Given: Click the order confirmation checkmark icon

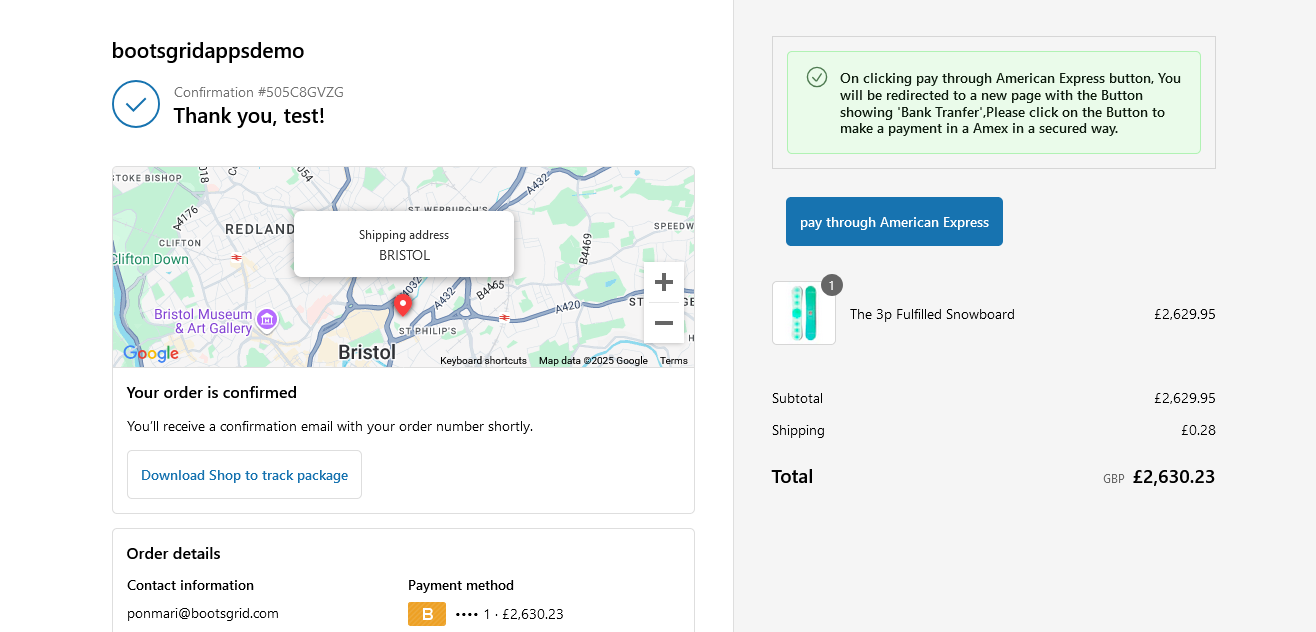Looking at the screenshot, I should coord(136,104).
